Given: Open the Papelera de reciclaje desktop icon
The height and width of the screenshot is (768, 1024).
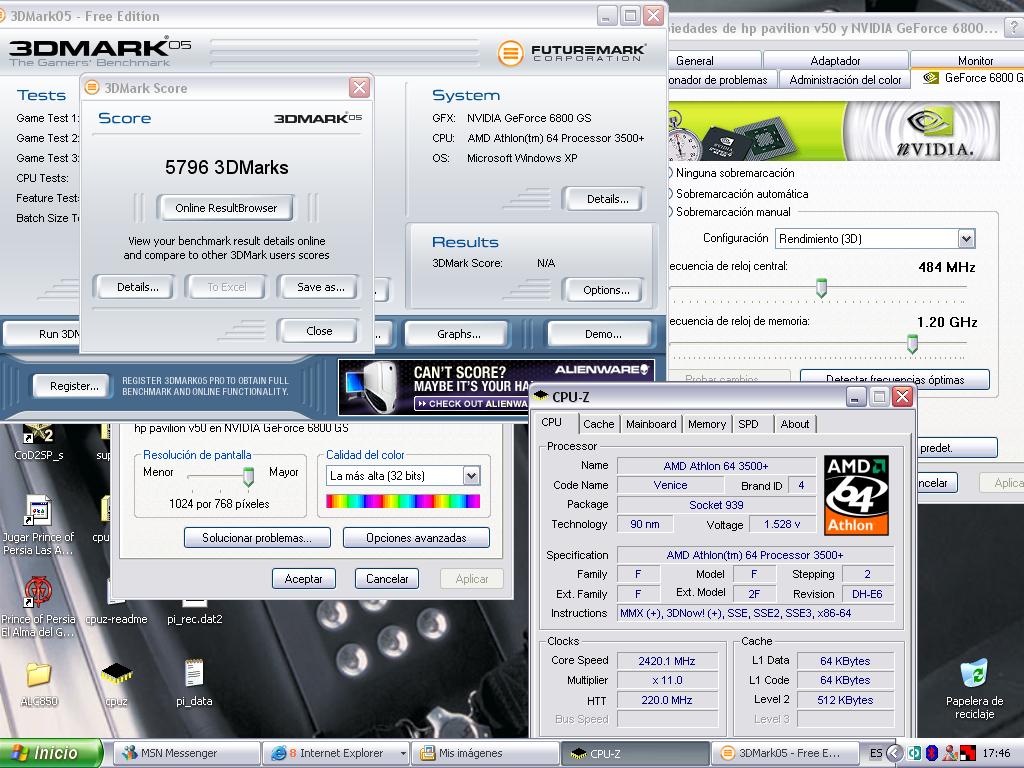Looking at the screenshot, I should tap(973, 675).
